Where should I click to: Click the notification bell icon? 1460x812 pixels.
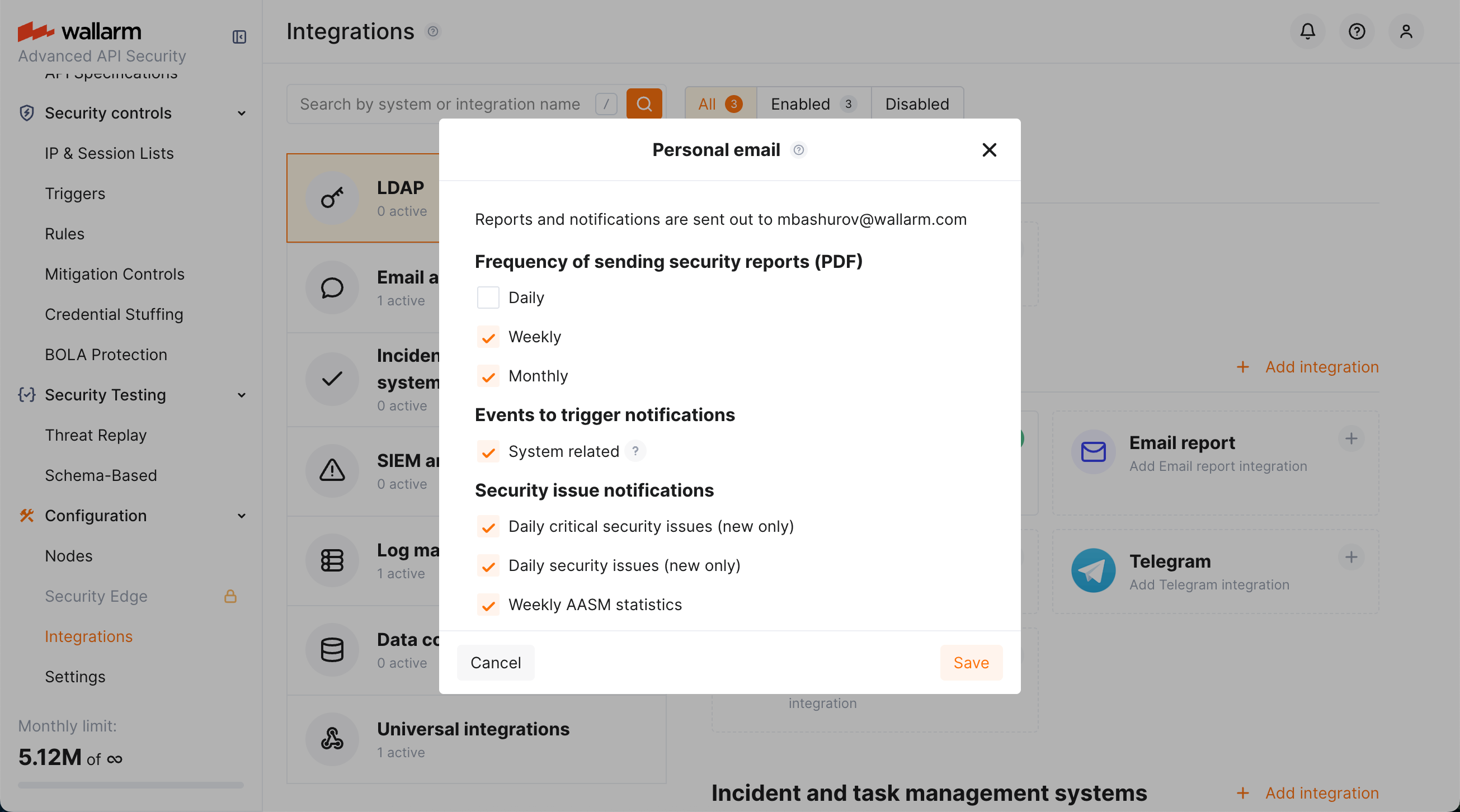click(x=1307, y=31)
